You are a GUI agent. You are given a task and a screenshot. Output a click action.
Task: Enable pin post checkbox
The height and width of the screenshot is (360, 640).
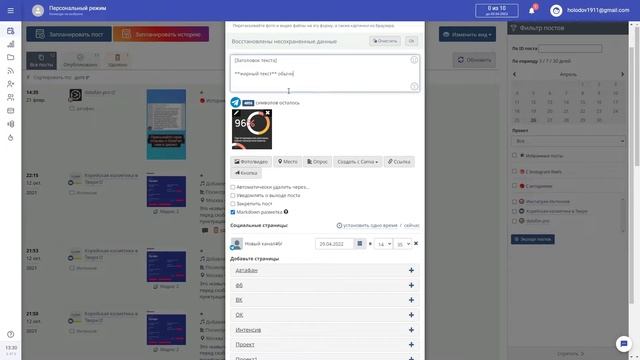[233, 204]
